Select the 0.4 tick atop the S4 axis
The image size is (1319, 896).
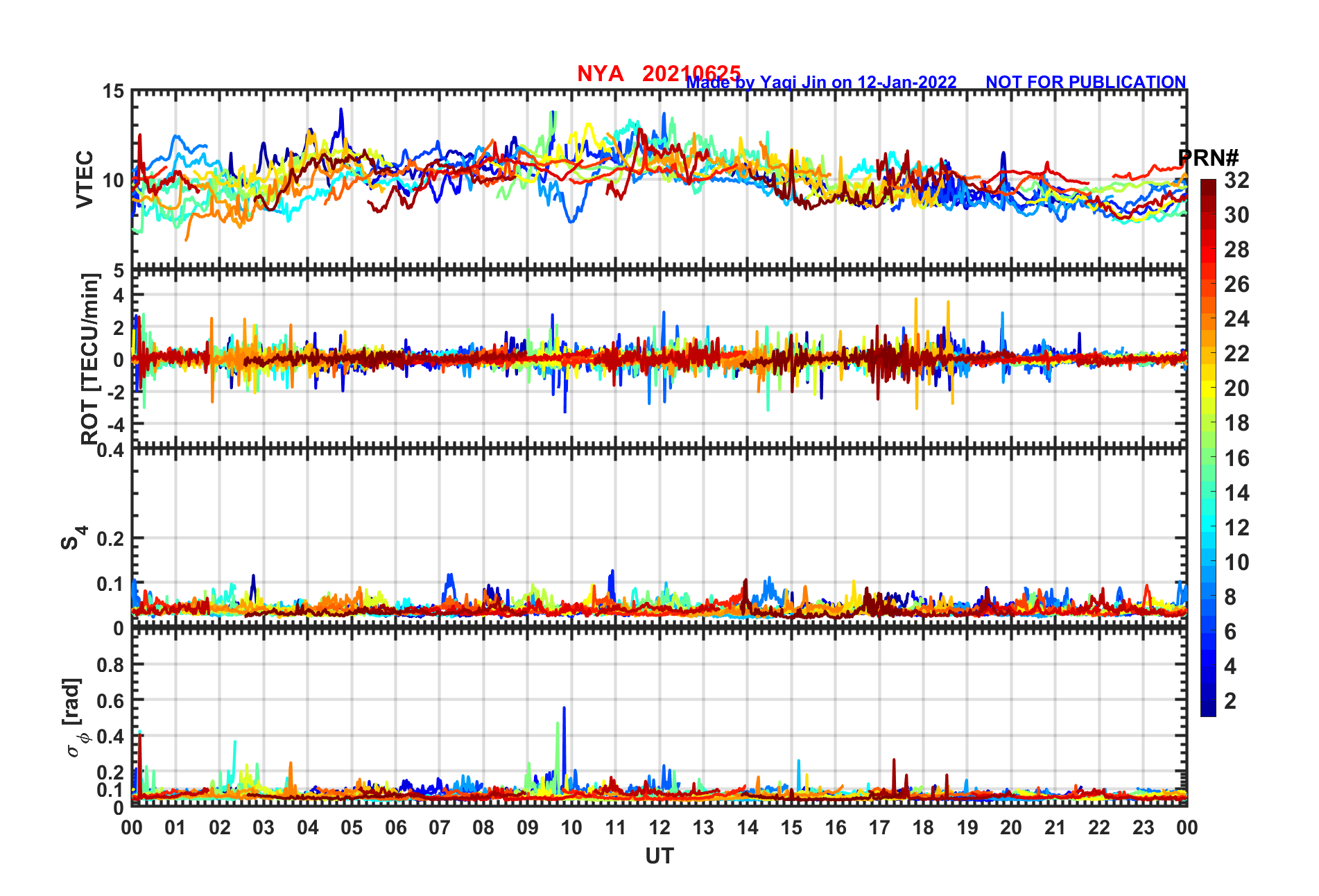111,451
